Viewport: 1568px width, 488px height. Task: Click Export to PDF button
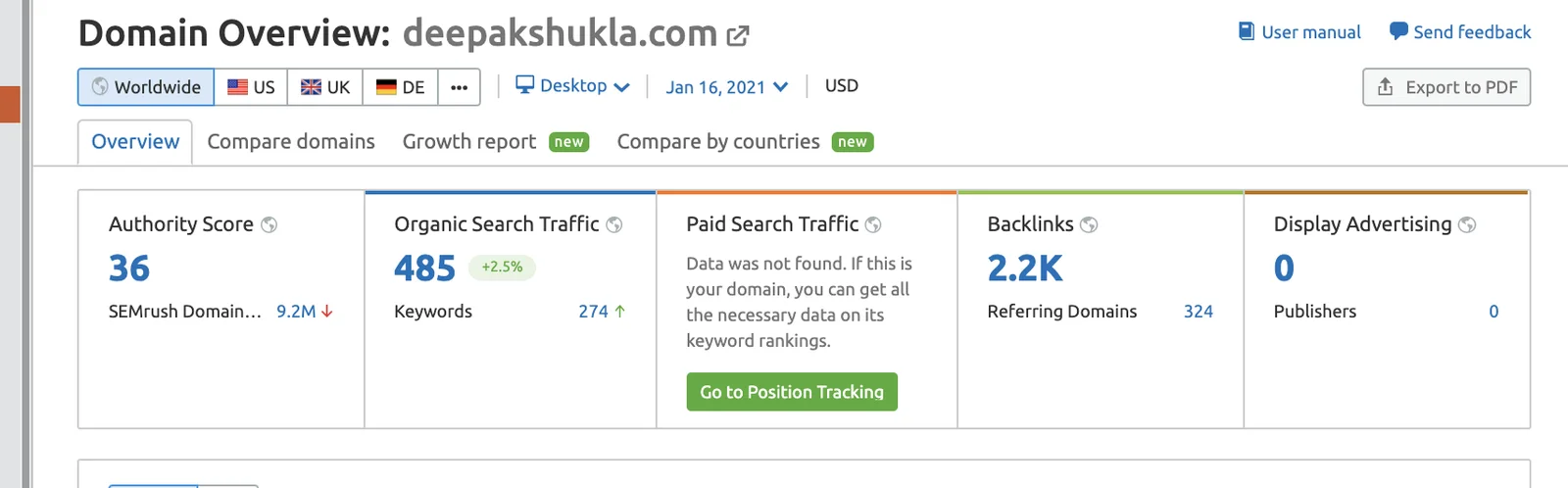click(1446, 87)
